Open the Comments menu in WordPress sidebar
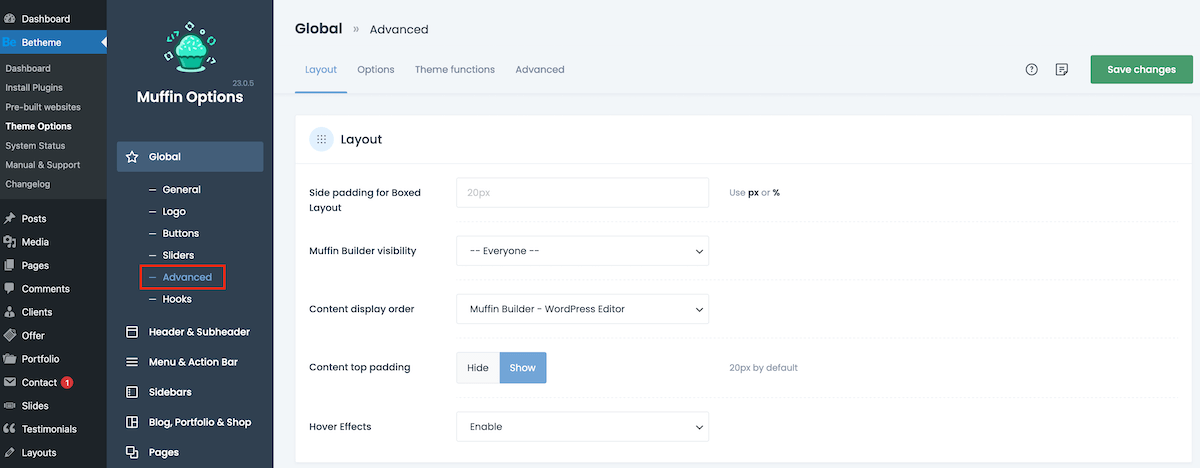This screenshot has width=1200, height=468. (45, 289)
